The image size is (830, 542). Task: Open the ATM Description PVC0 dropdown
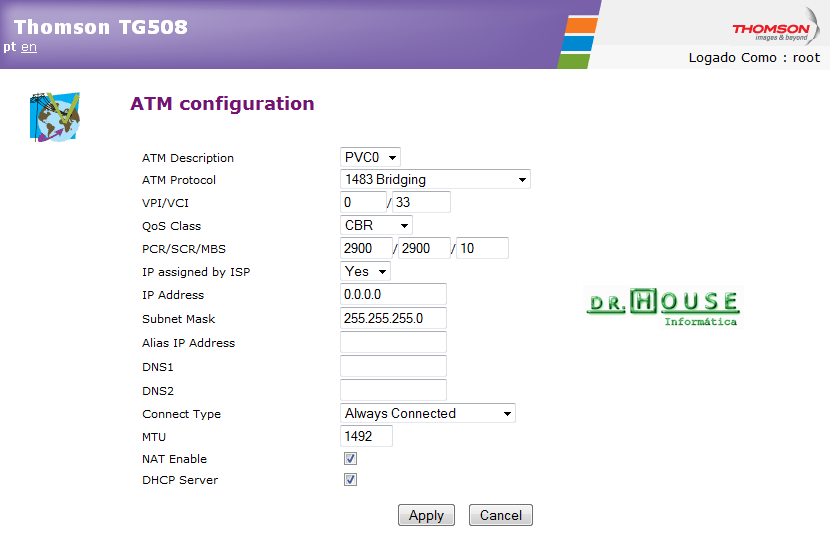tap(370, 157)
